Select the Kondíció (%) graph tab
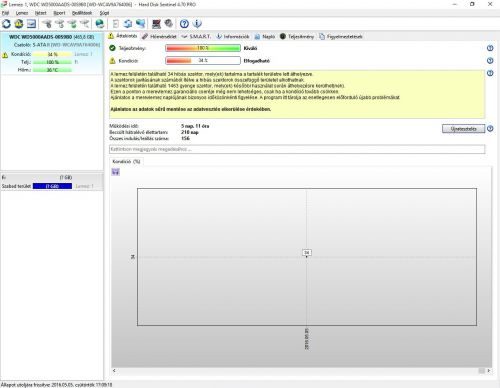The image size is (500, 388). pos(126,162)
